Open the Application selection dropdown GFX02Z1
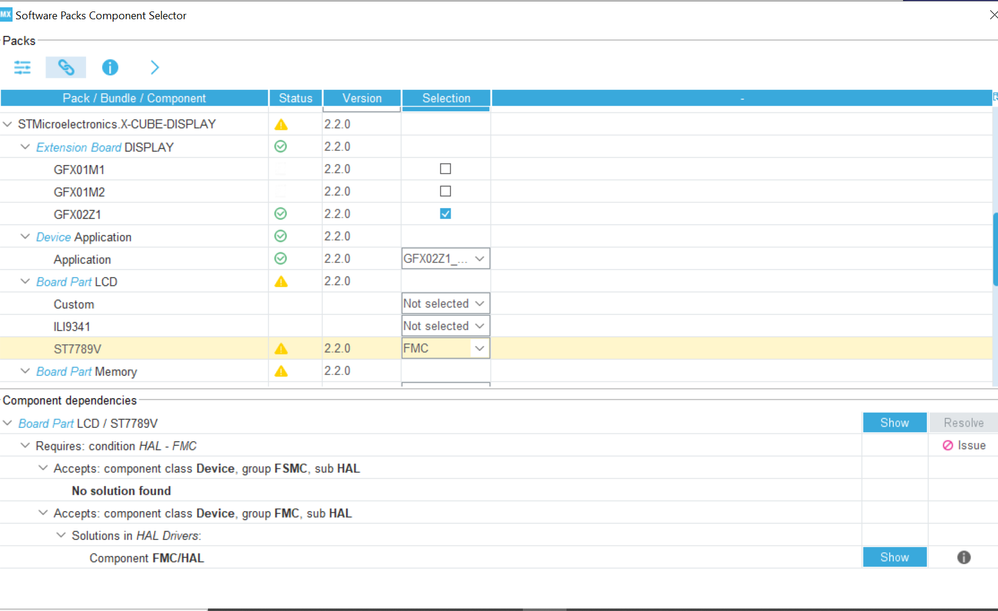Image resolution: width=998 pixels, height=611 pixels. click(x=446, y=258)
